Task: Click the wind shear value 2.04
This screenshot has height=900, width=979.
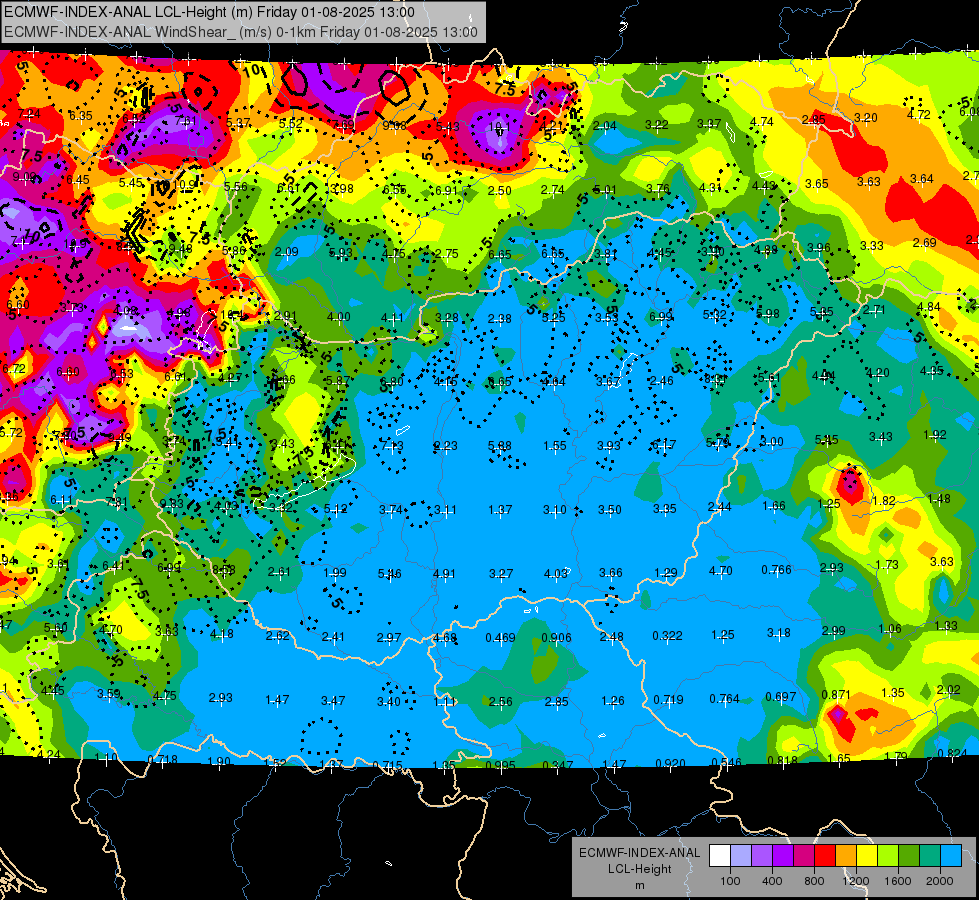Action: coord(604,126)
